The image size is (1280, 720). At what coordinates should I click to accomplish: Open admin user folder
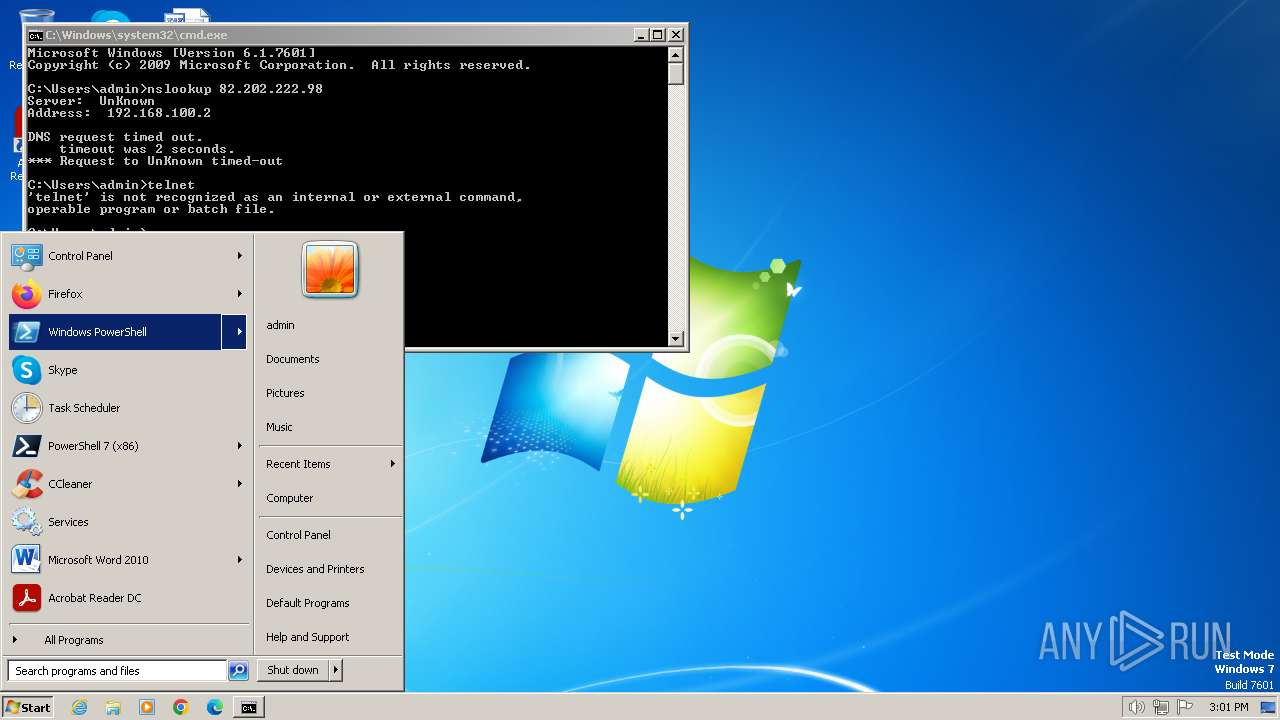pyautogui.click(x=280, y=325)
